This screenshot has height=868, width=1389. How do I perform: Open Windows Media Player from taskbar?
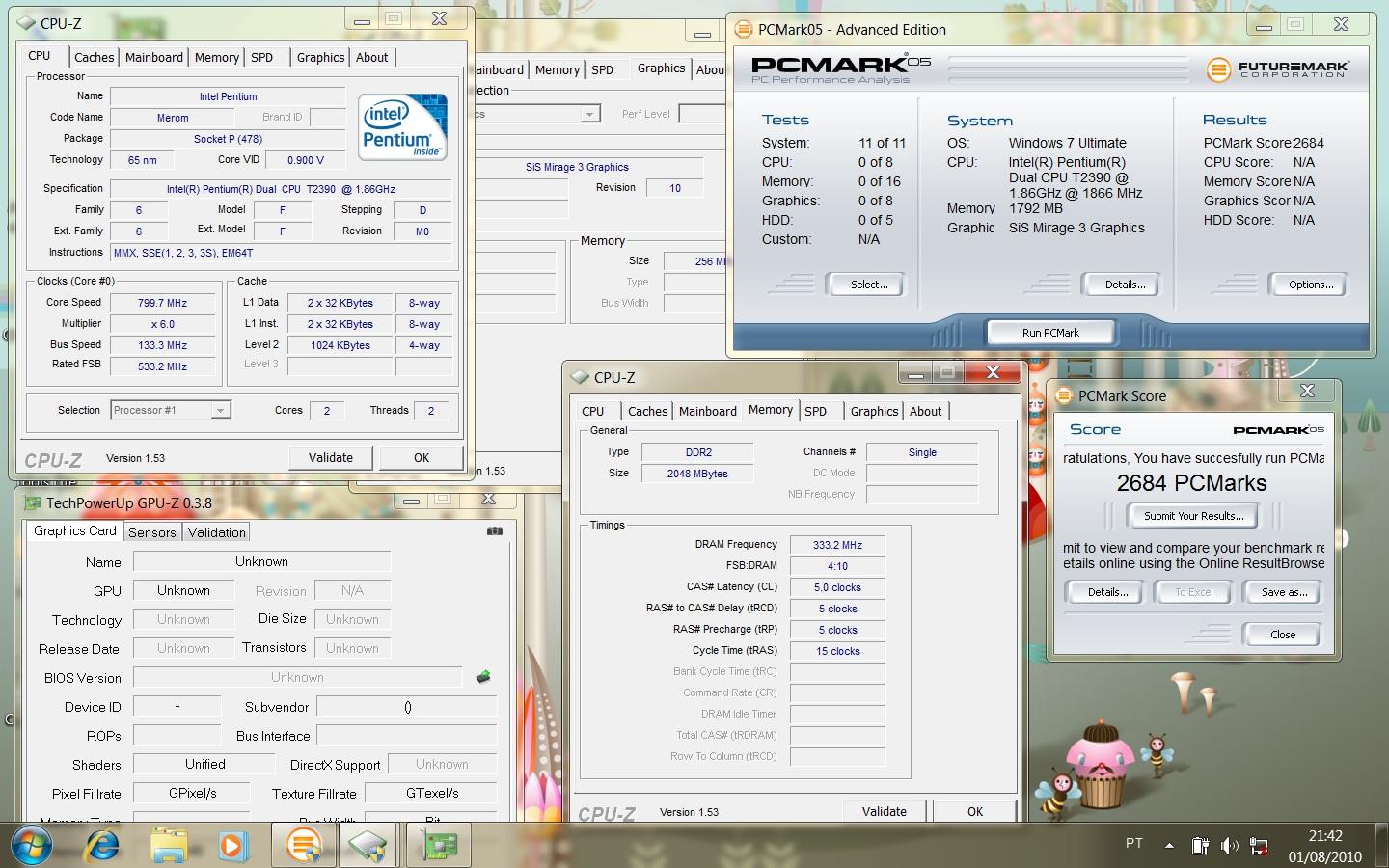coord(231,846)
